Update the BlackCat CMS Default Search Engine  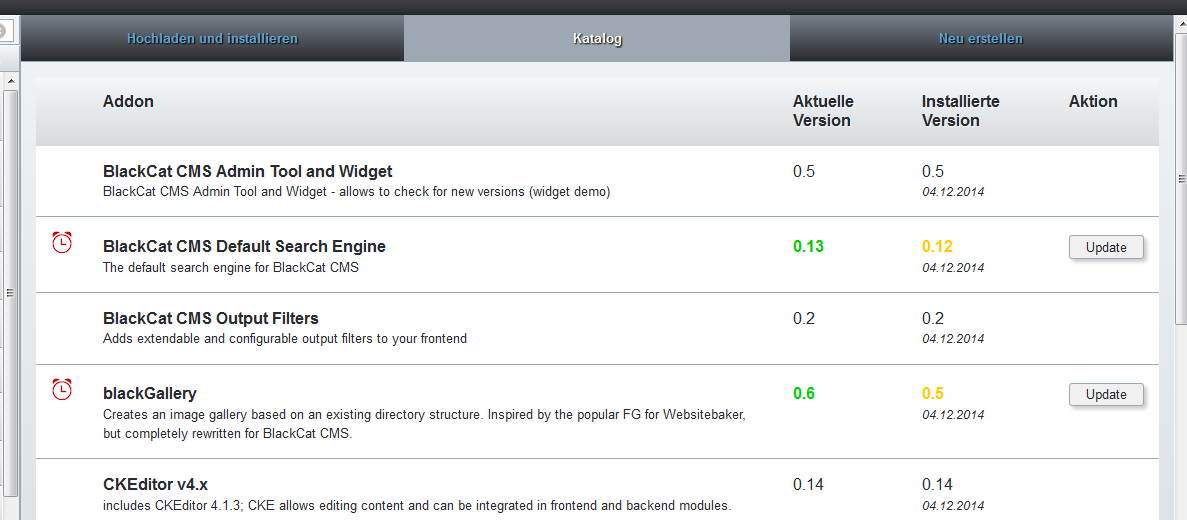(x=1106, y=248)
